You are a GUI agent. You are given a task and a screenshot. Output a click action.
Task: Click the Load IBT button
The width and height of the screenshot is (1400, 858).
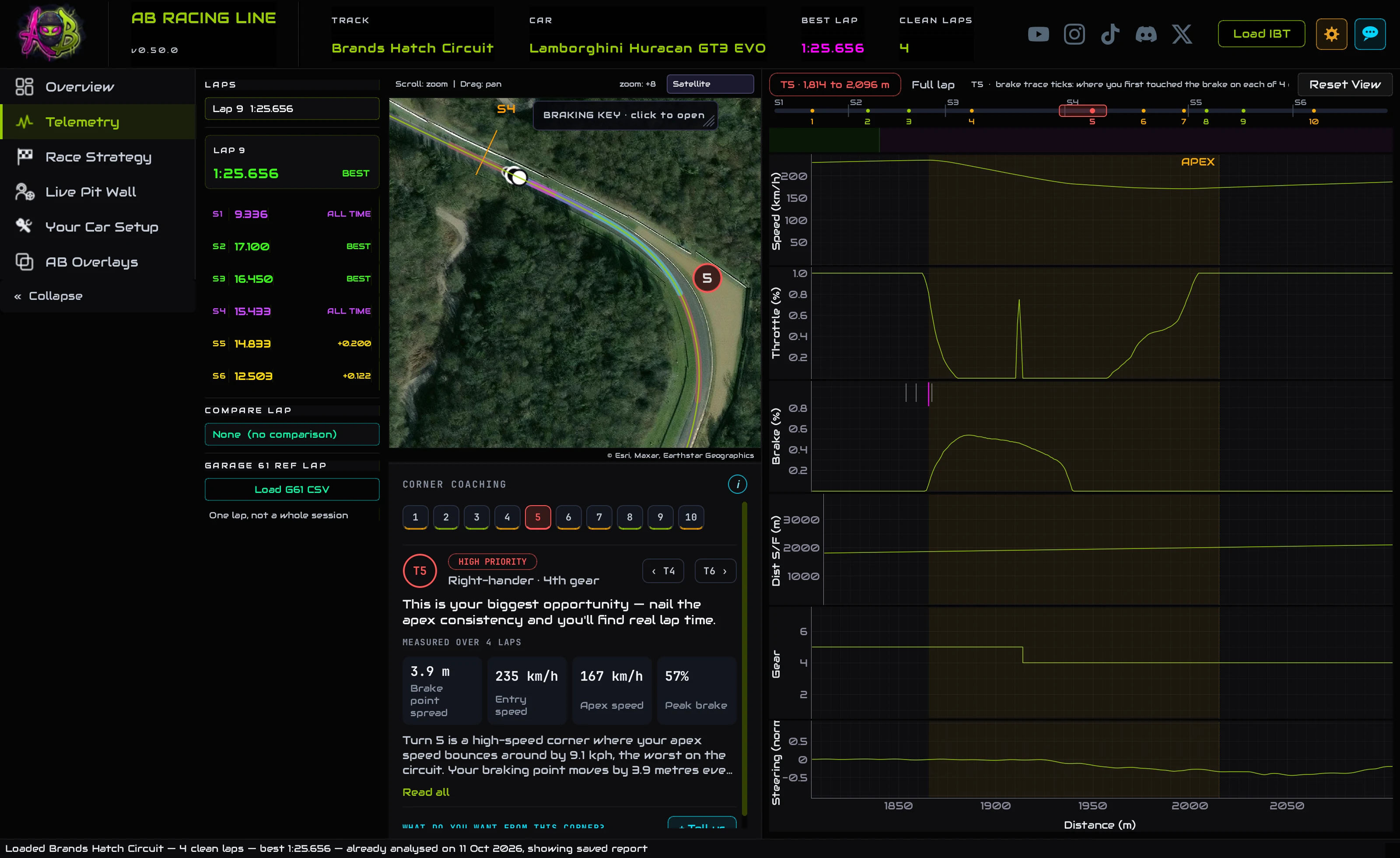(x=1261, y=34)
